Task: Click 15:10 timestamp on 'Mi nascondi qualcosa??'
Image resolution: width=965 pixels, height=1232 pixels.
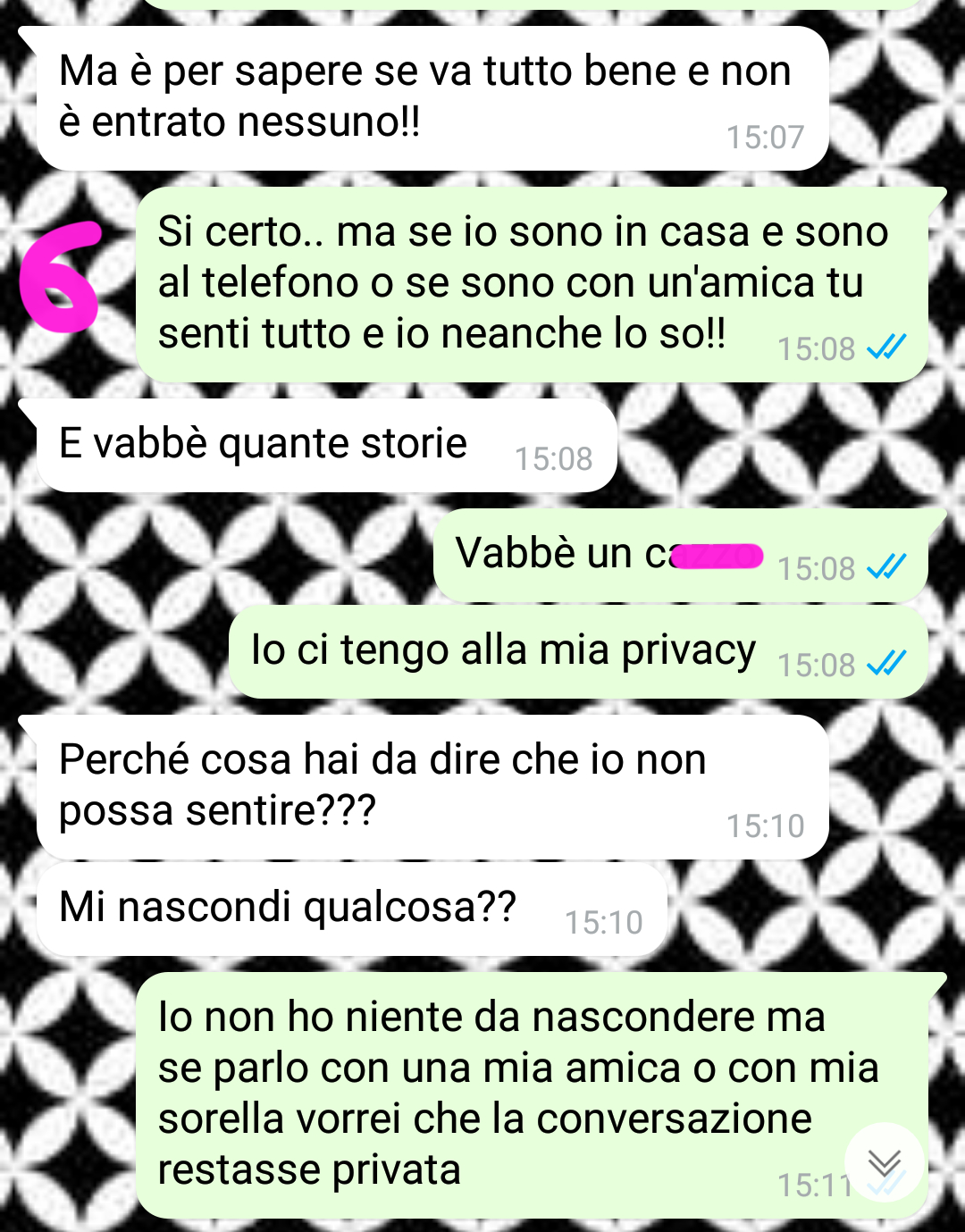Action: 603,922
